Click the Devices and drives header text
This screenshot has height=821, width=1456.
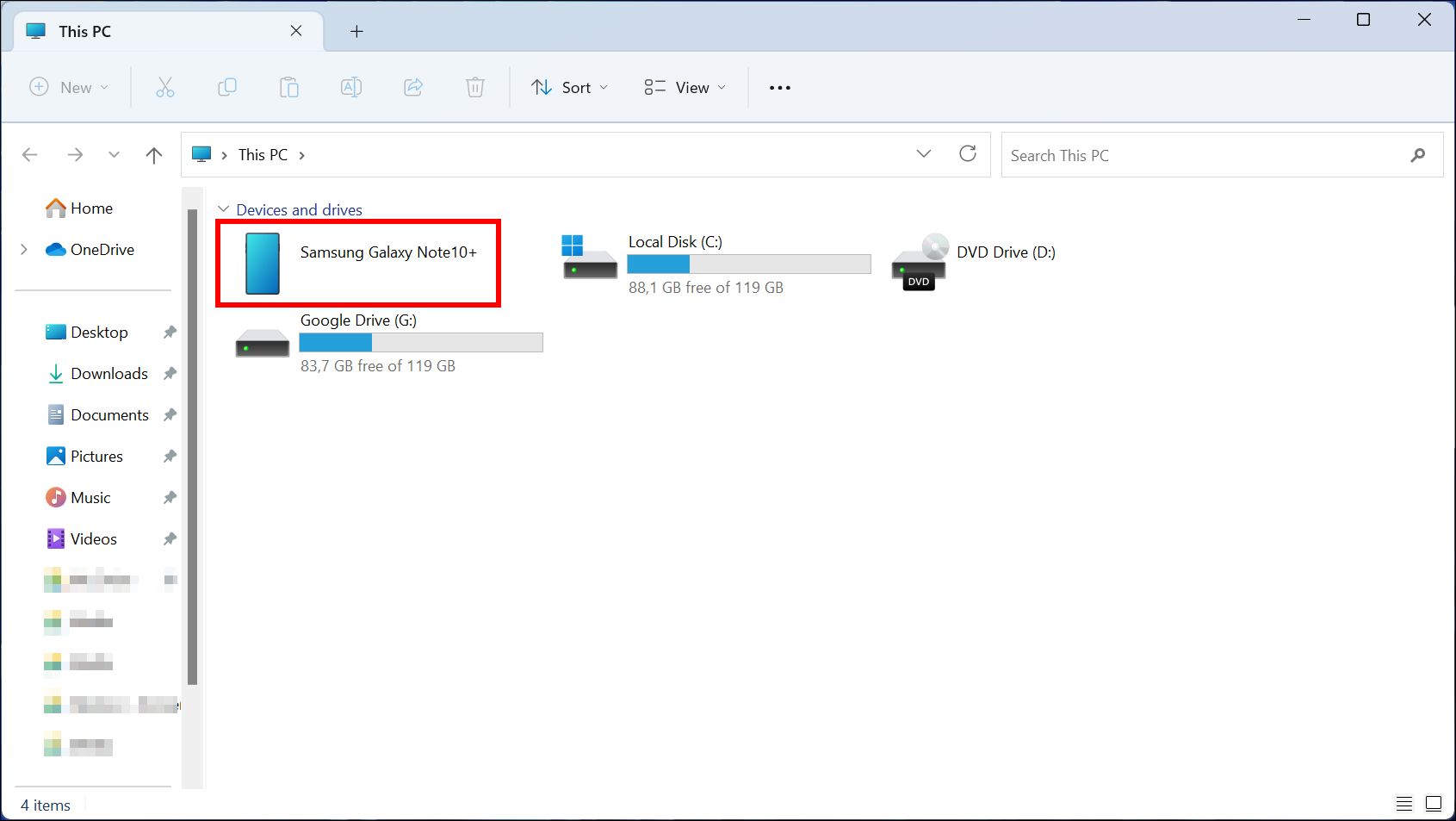(299, 209)
